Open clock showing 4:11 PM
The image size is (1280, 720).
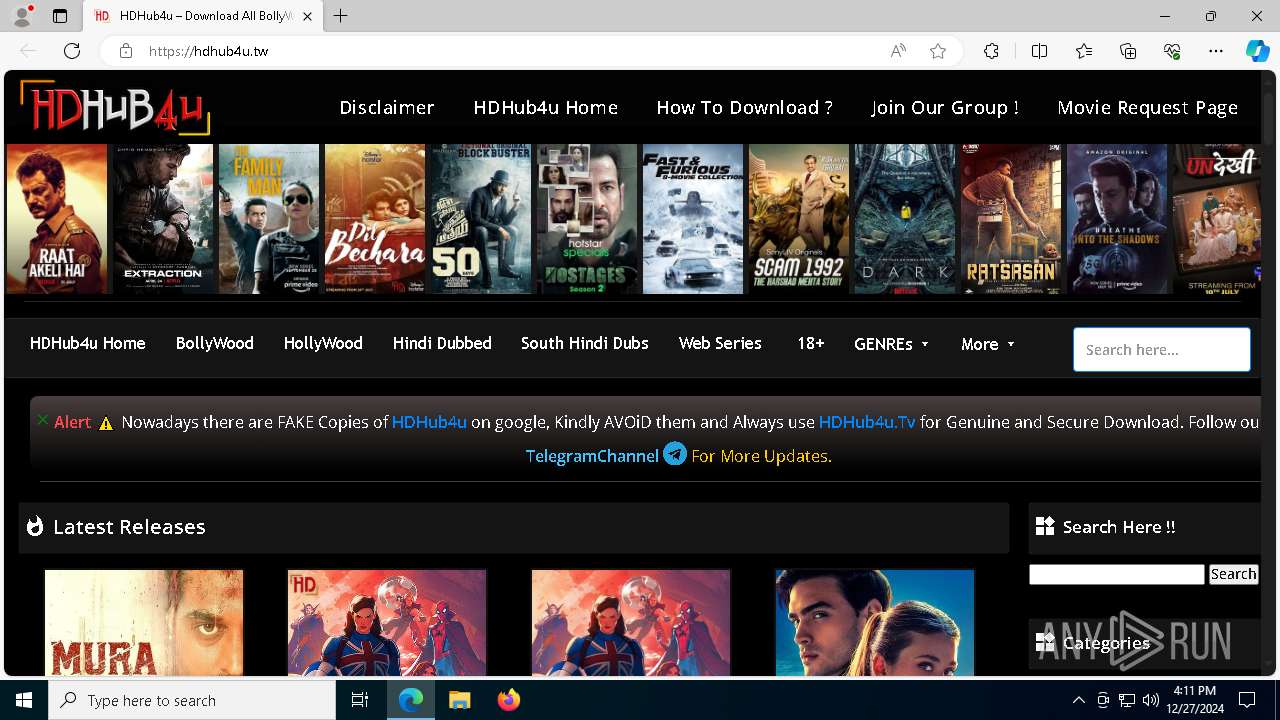pos(1194,700)
